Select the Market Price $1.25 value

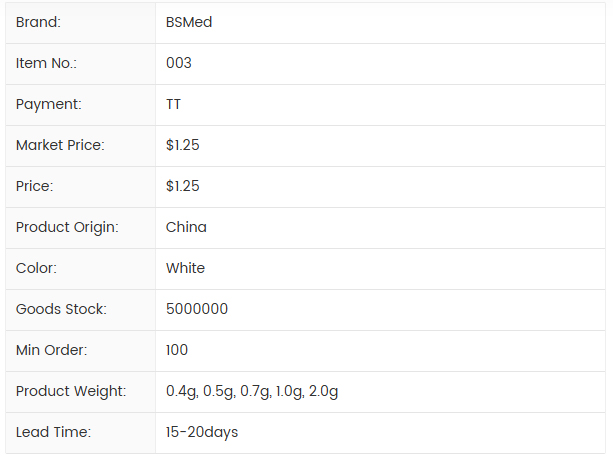point(183,145)
